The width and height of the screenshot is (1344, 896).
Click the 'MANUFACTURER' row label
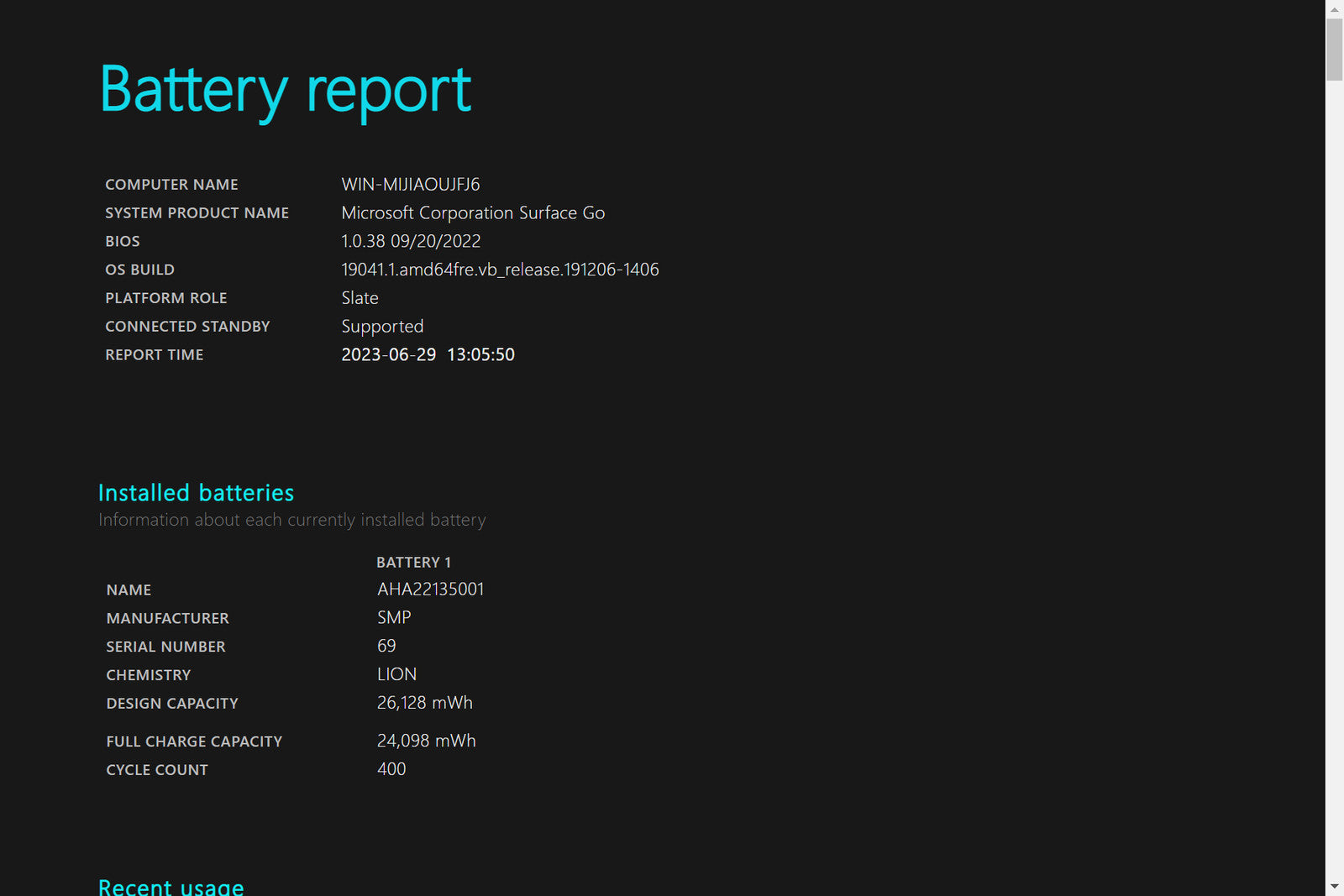(167, 619)
